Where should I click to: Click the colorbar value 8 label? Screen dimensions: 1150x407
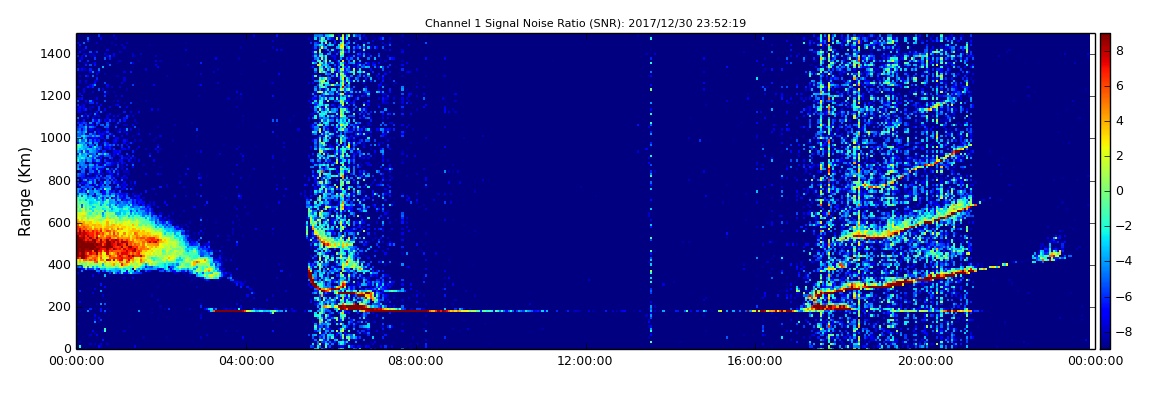1120,51
